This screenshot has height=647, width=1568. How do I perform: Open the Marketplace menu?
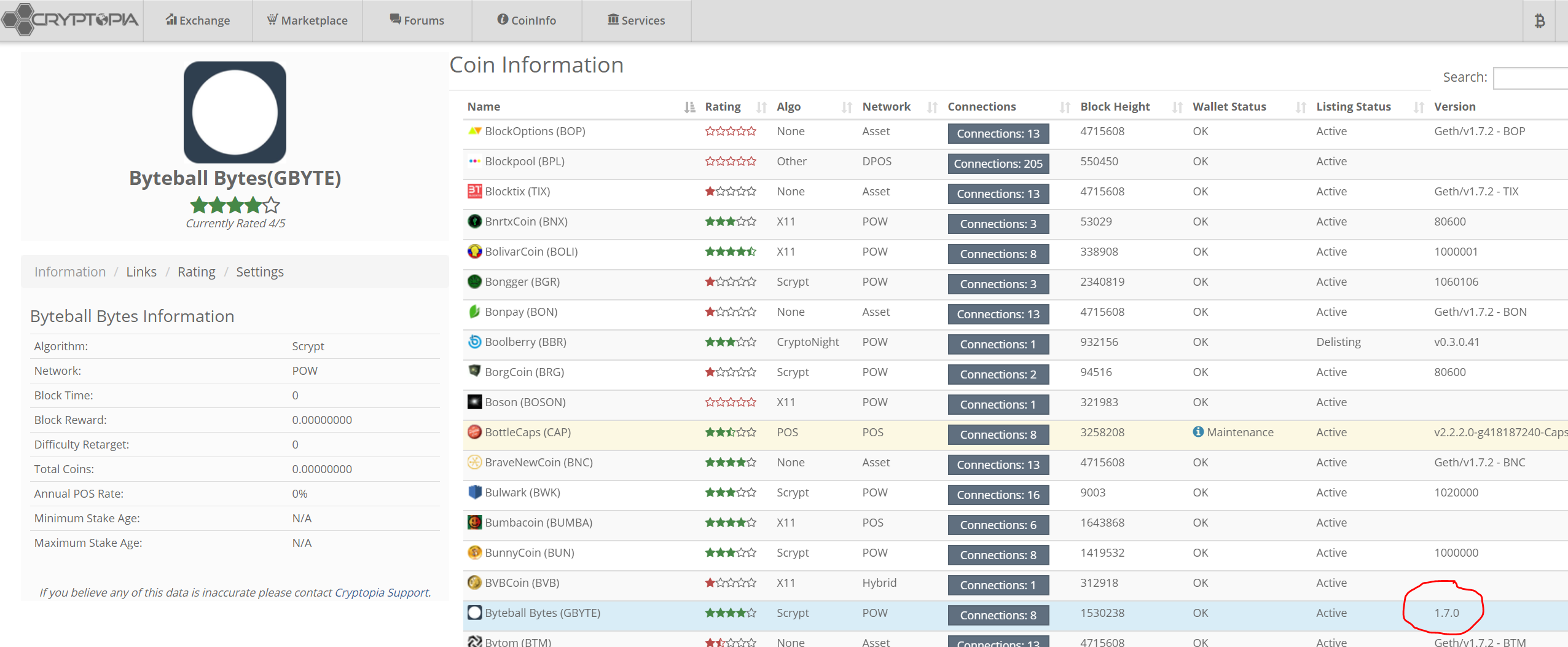[307, 20]
